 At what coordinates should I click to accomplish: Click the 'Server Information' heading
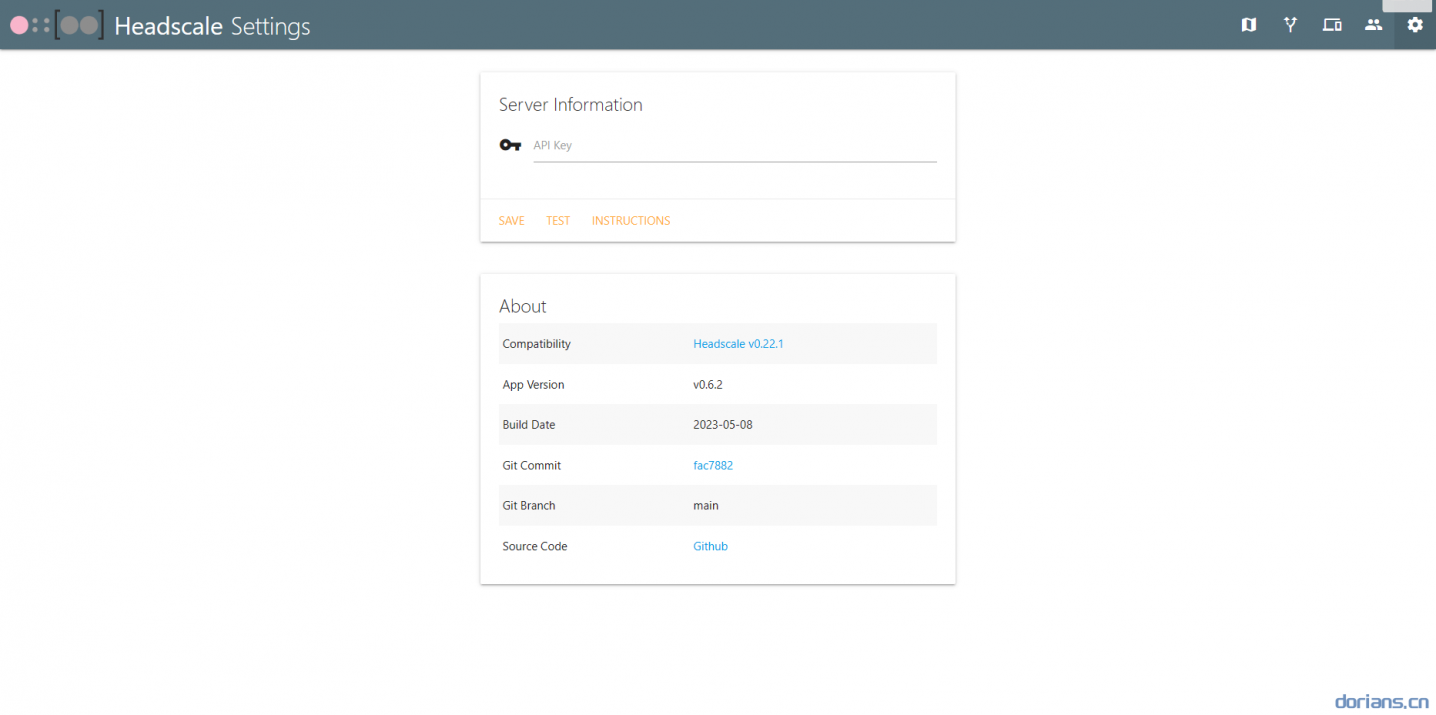tap(570, 105)
